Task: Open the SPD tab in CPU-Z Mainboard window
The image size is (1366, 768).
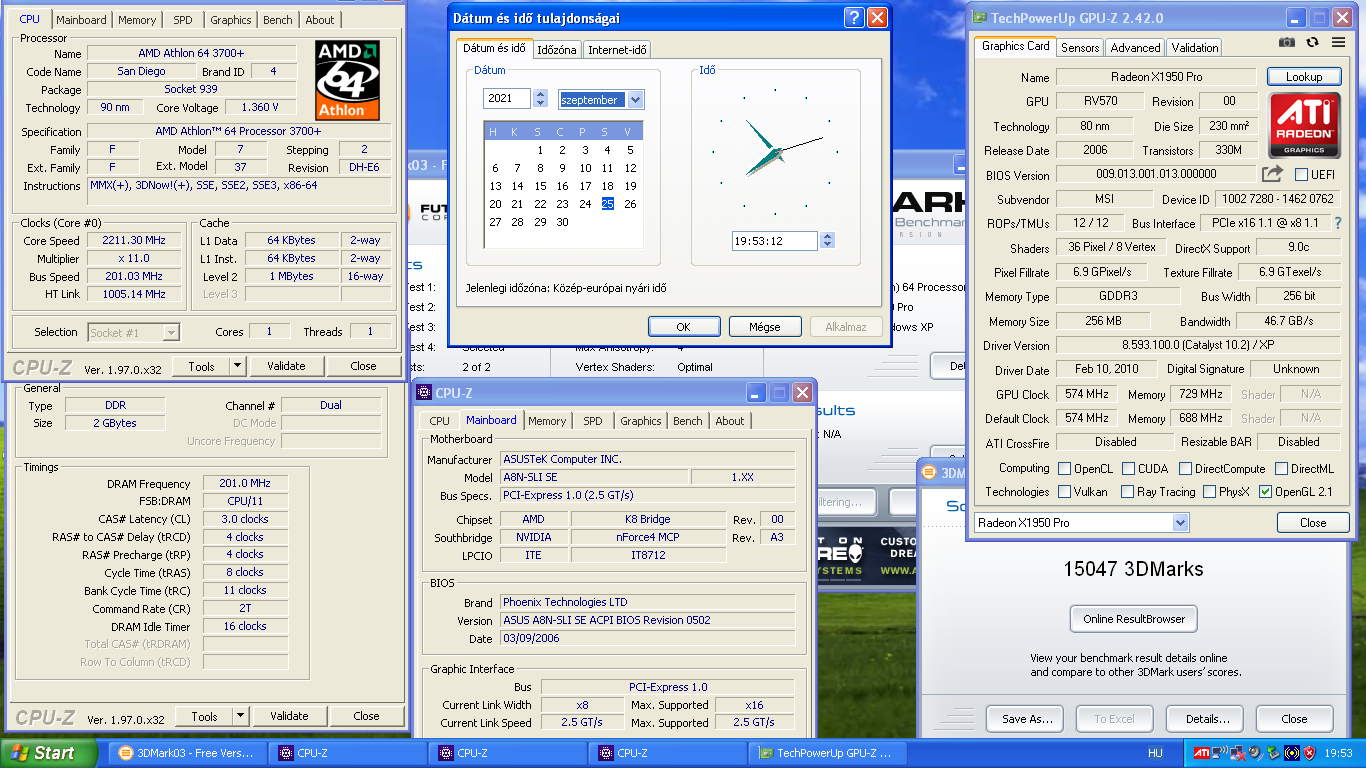Action: point(593,421)
